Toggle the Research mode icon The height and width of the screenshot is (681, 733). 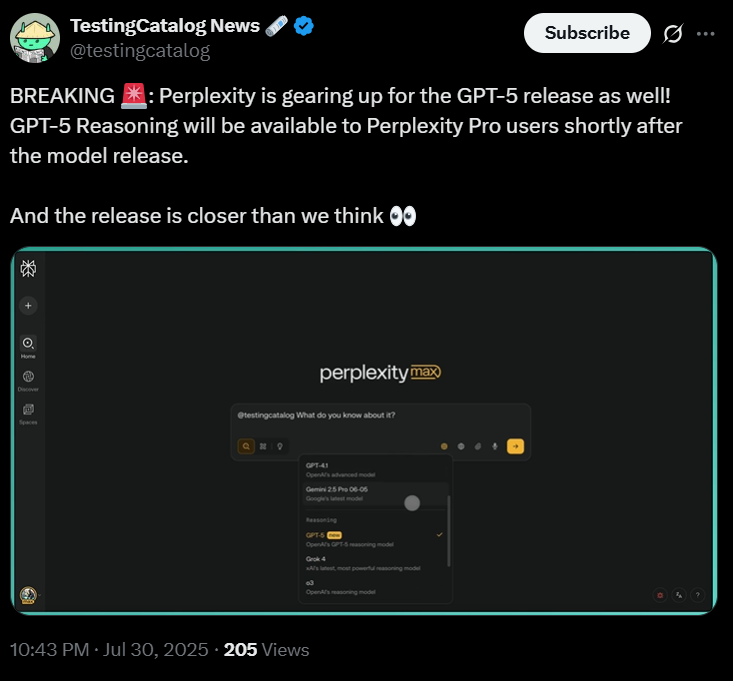coord(263,447)
